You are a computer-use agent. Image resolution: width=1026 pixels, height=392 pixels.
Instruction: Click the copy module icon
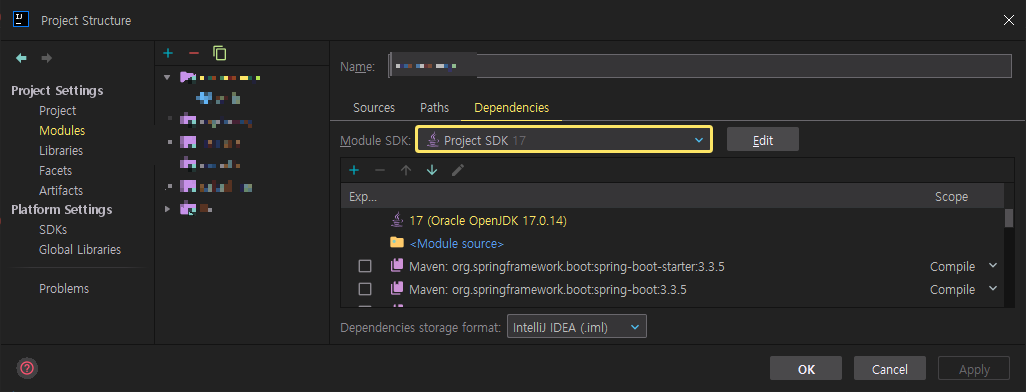click(219, 52)
